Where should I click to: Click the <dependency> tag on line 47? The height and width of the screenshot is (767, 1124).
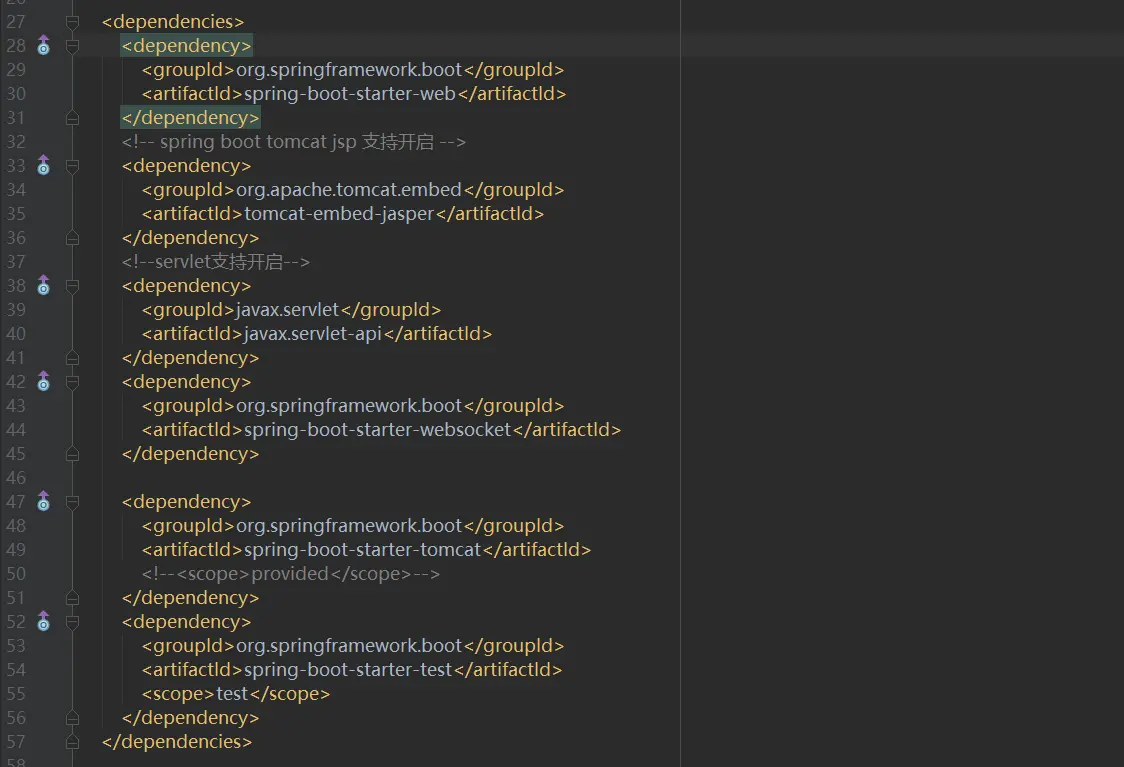186,502
